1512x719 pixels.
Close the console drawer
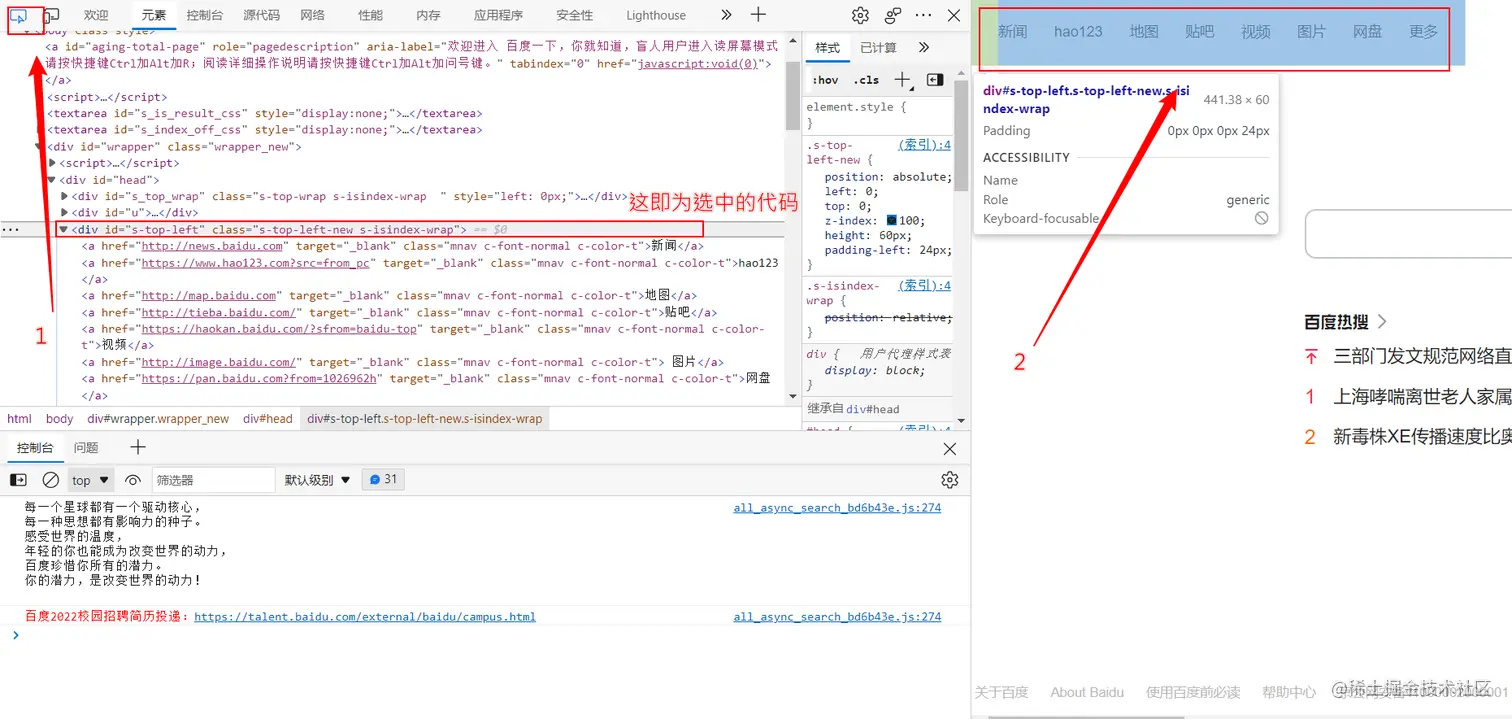tap(950, 448)
